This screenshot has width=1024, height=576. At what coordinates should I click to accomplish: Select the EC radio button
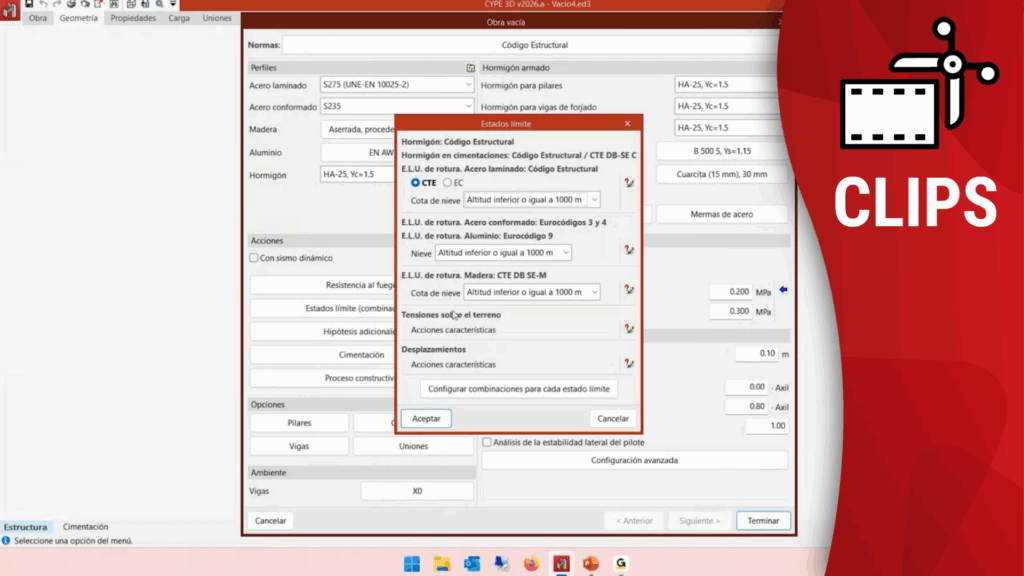(446, 183)
